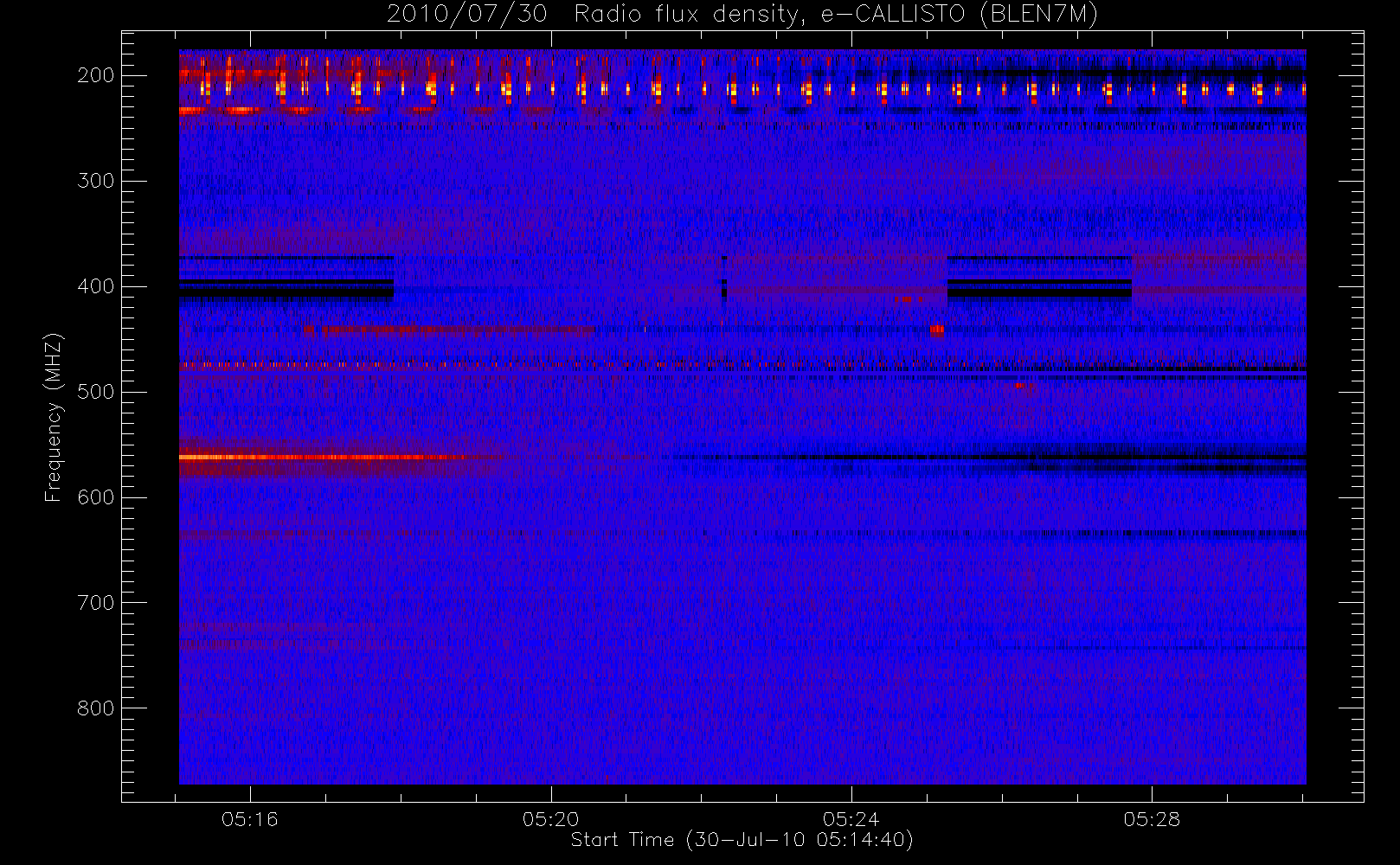Click the 300 frequency tick label
This screenshot has height=865, width=1400.
click(x=96, y=181)
